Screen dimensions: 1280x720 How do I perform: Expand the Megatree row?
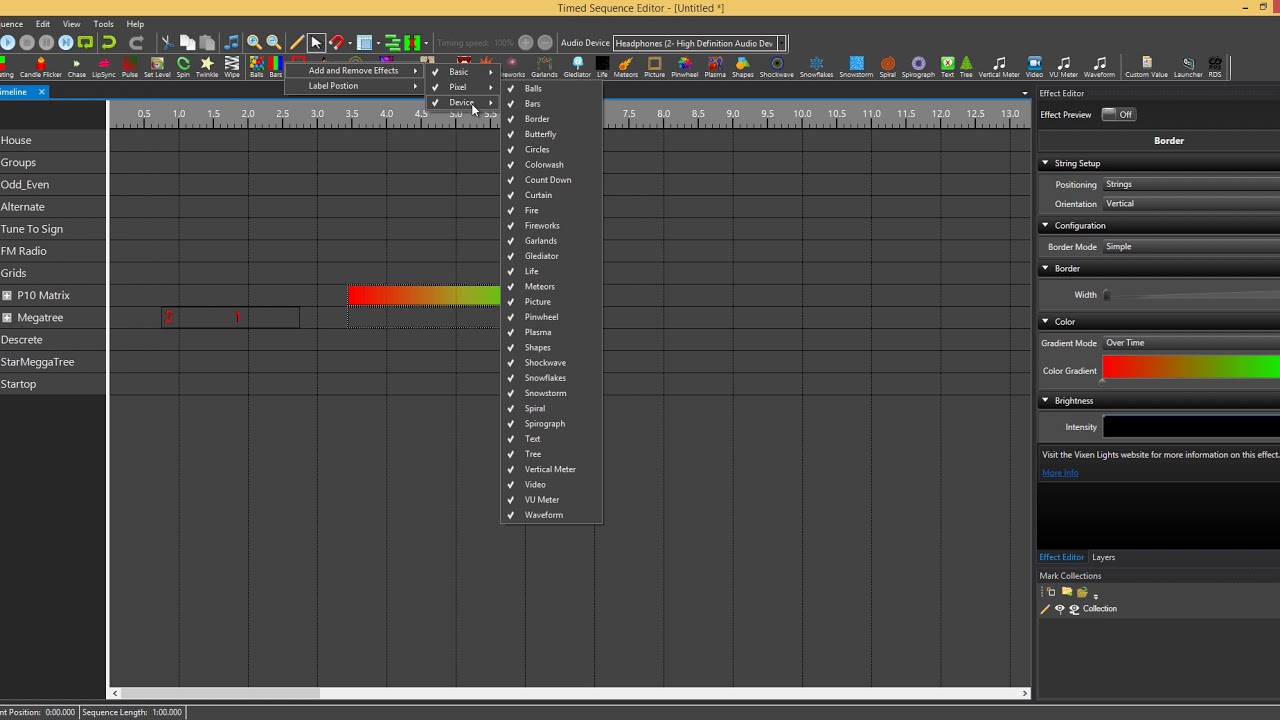pyautogui.click(x=7, y=318)
